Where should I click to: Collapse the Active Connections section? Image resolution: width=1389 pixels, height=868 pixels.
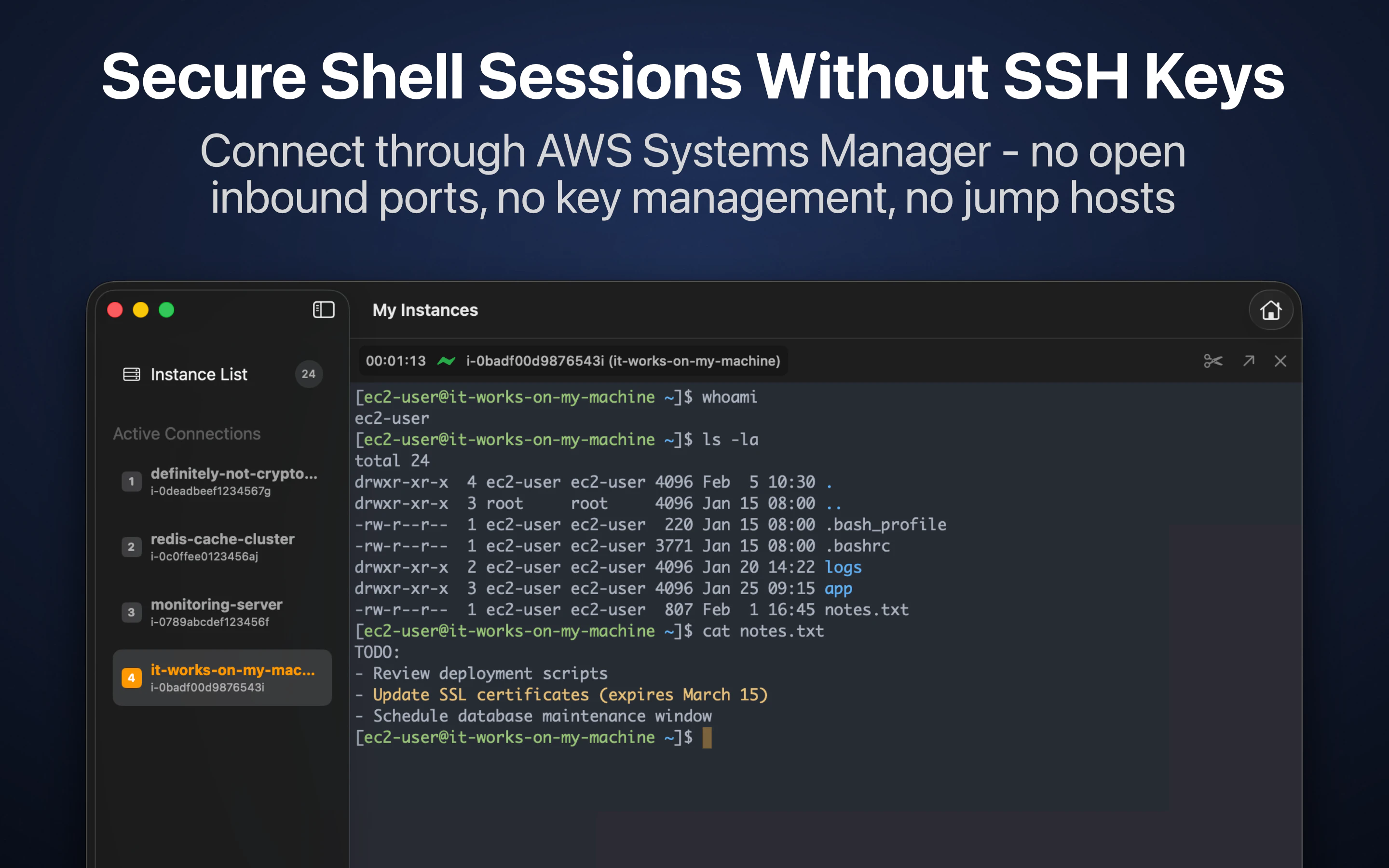click(186, 434)
